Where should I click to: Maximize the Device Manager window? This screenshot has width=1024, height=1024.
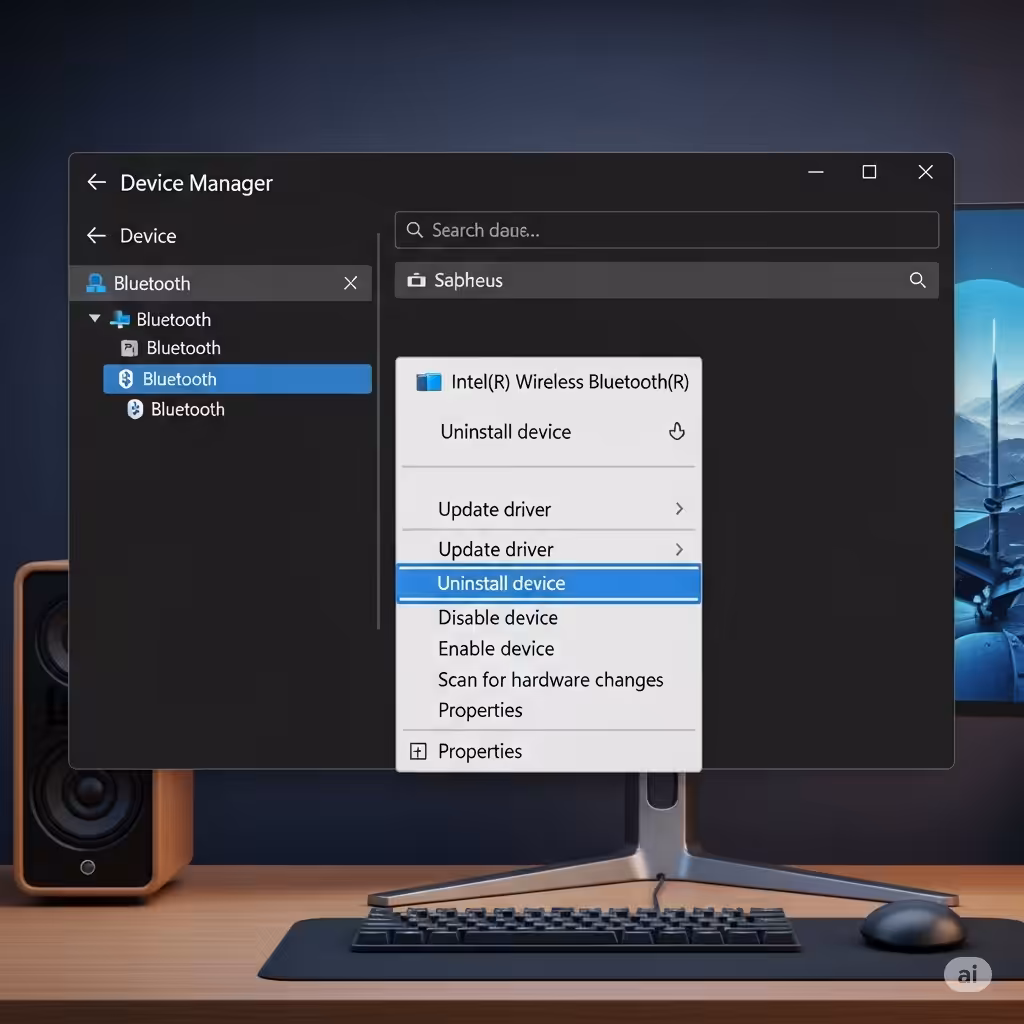tap(869, 172)
